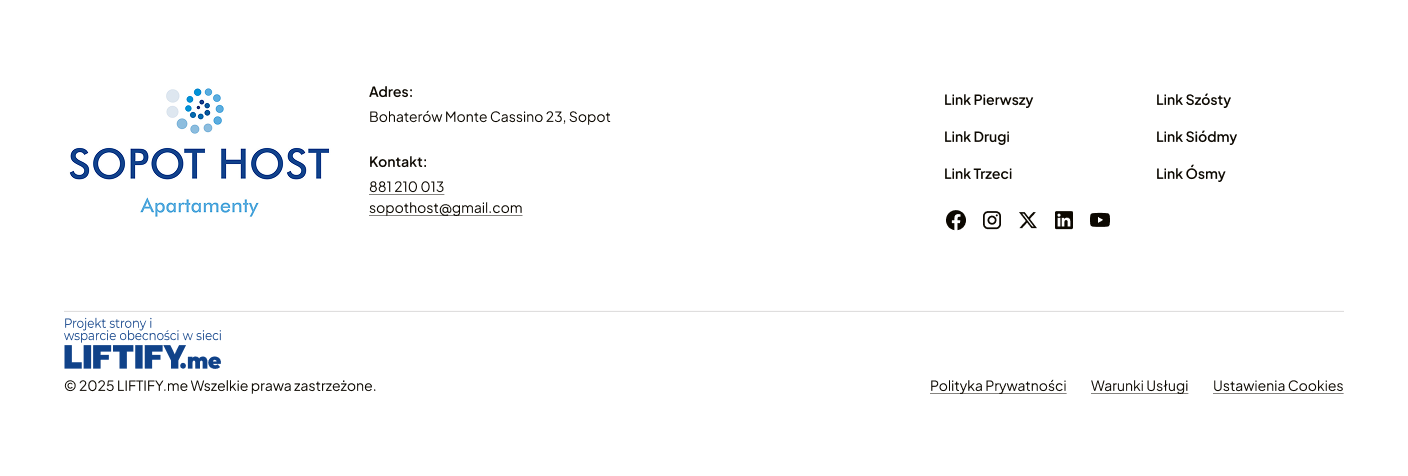Click the Sopot Host Apartamenty logo

[x=199, y=152]
